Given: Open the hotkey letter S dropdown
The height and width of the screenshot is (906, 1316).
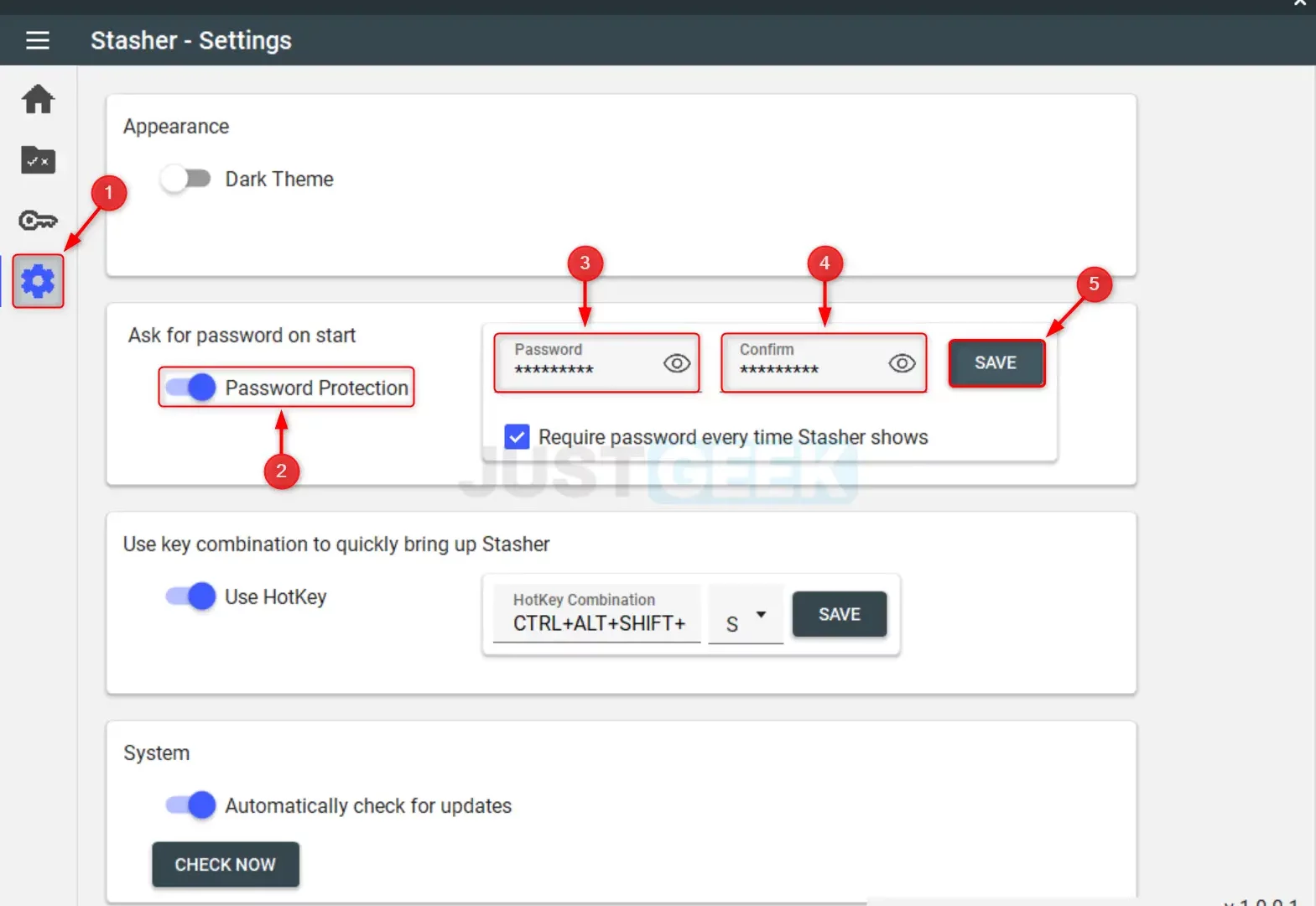Looking at the screenshot, I should (x=746, y=617).
